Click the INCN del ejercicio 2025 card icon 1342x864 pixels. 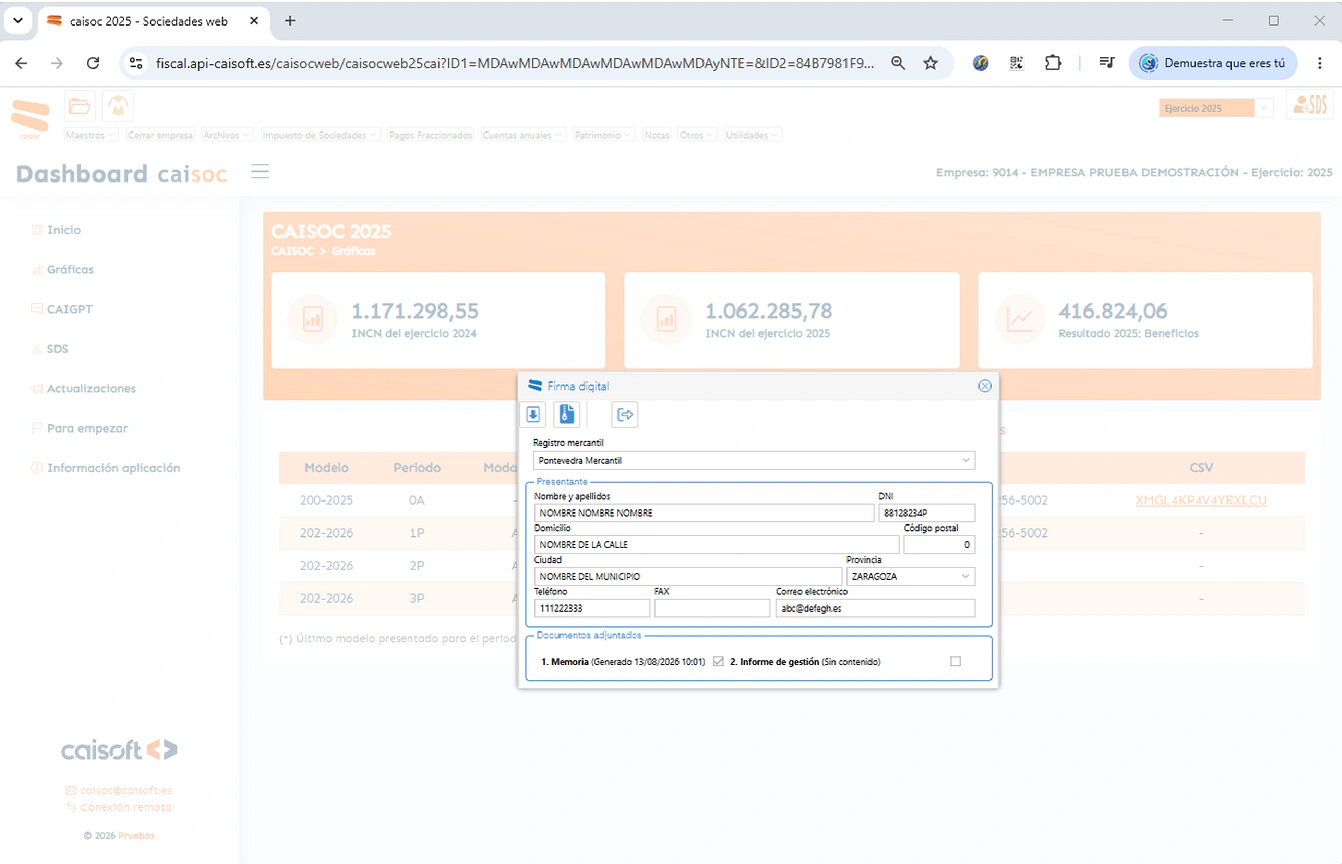click(666, 320)
